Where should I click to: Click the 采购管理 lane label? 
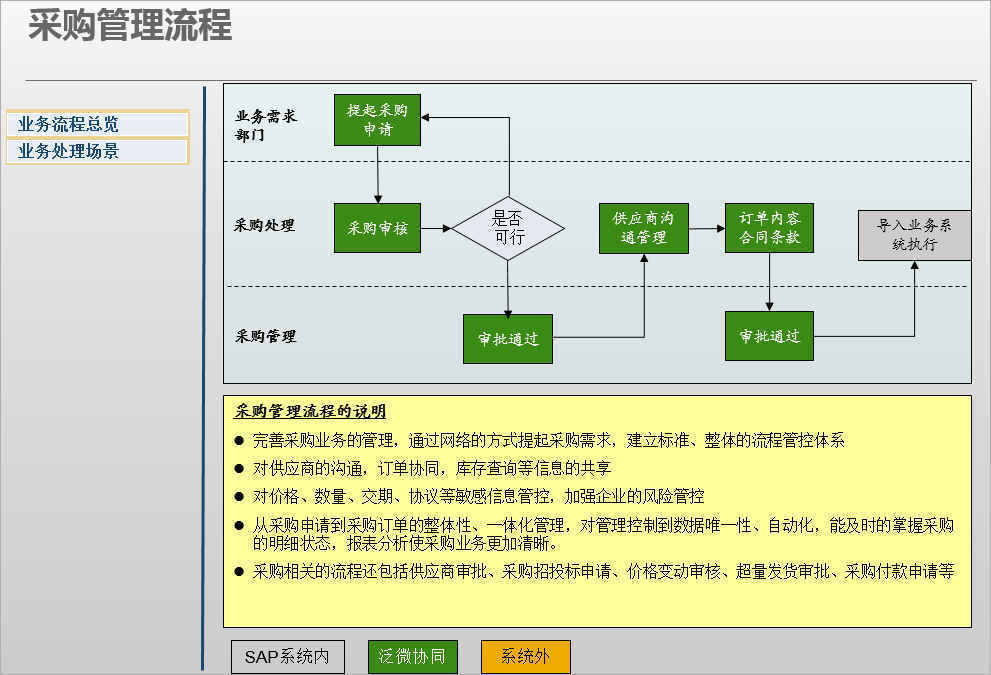click(x=265, y=336)
